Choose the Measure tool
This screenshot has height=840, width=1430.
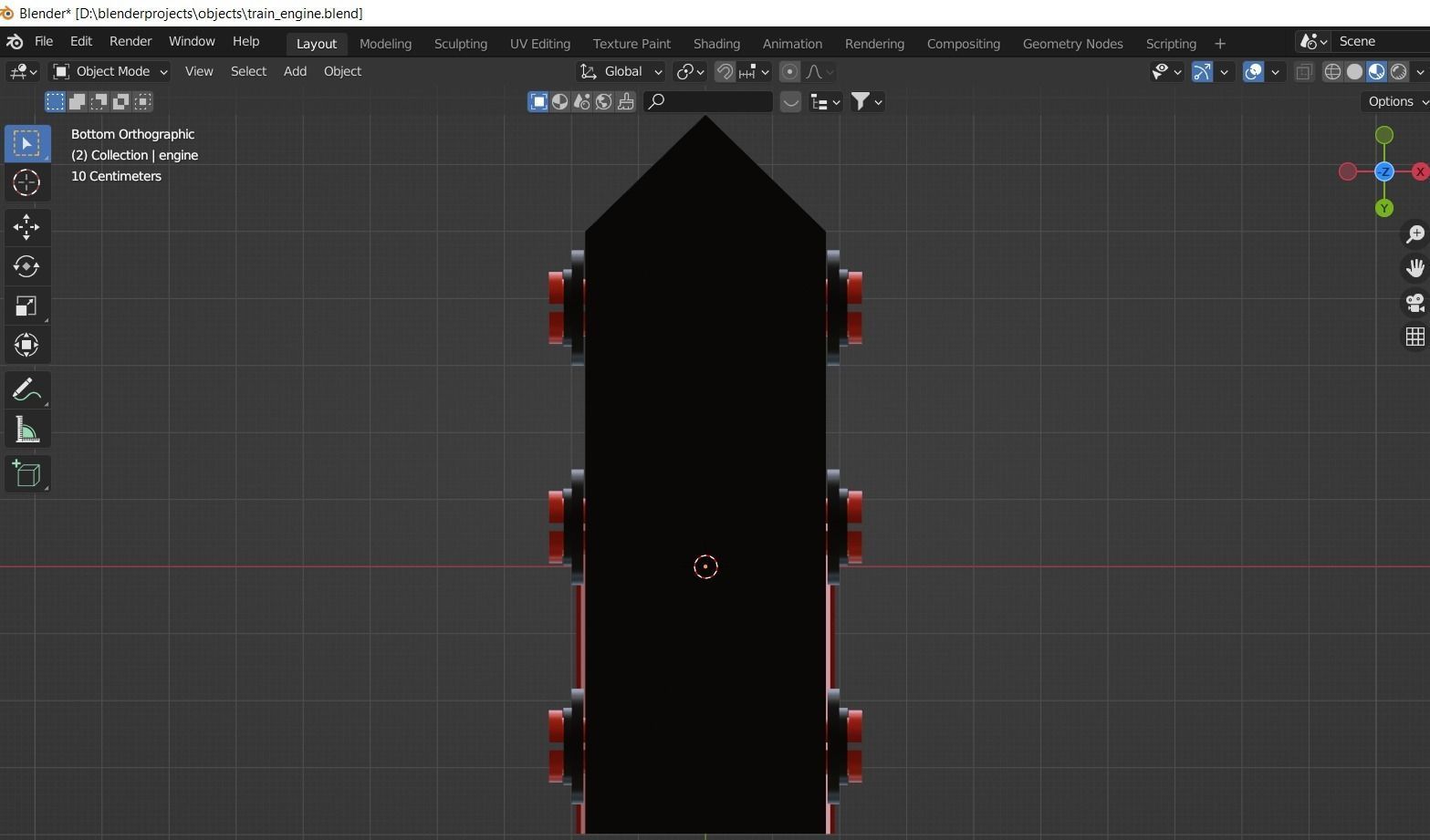coord(26,430)
